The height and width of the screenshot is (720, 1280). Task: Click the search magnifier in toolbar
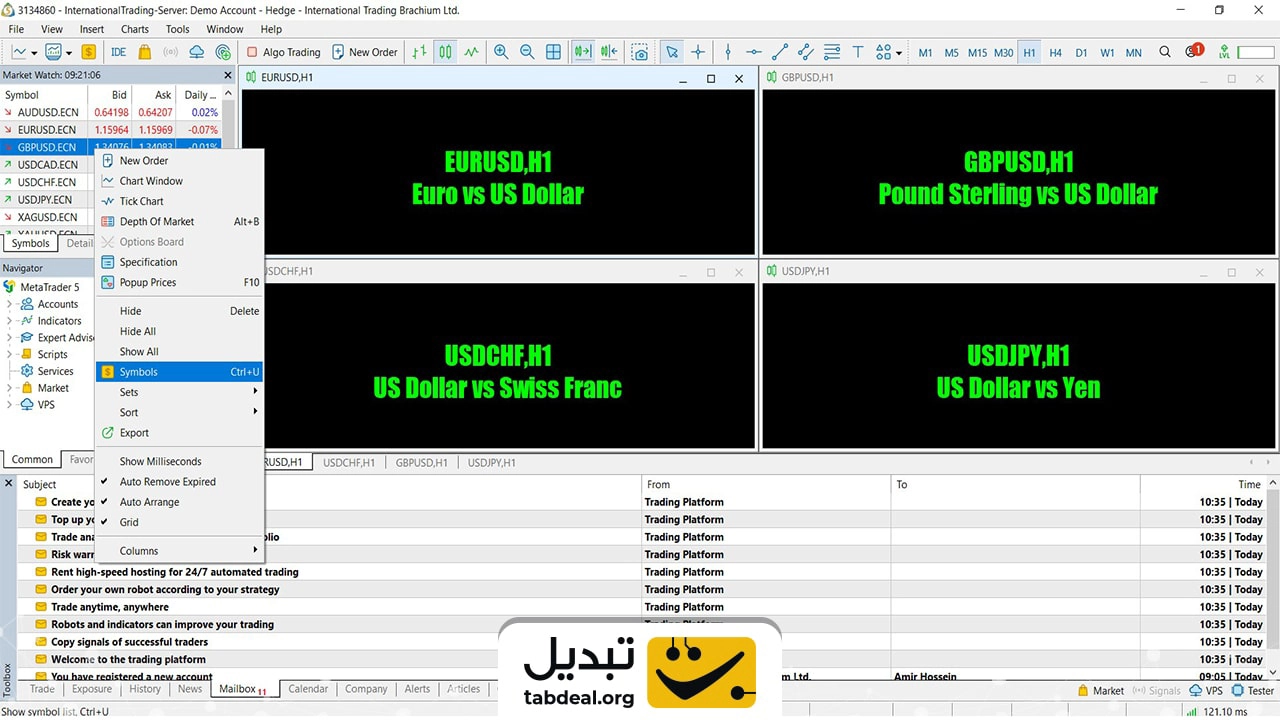point(1165,52)
